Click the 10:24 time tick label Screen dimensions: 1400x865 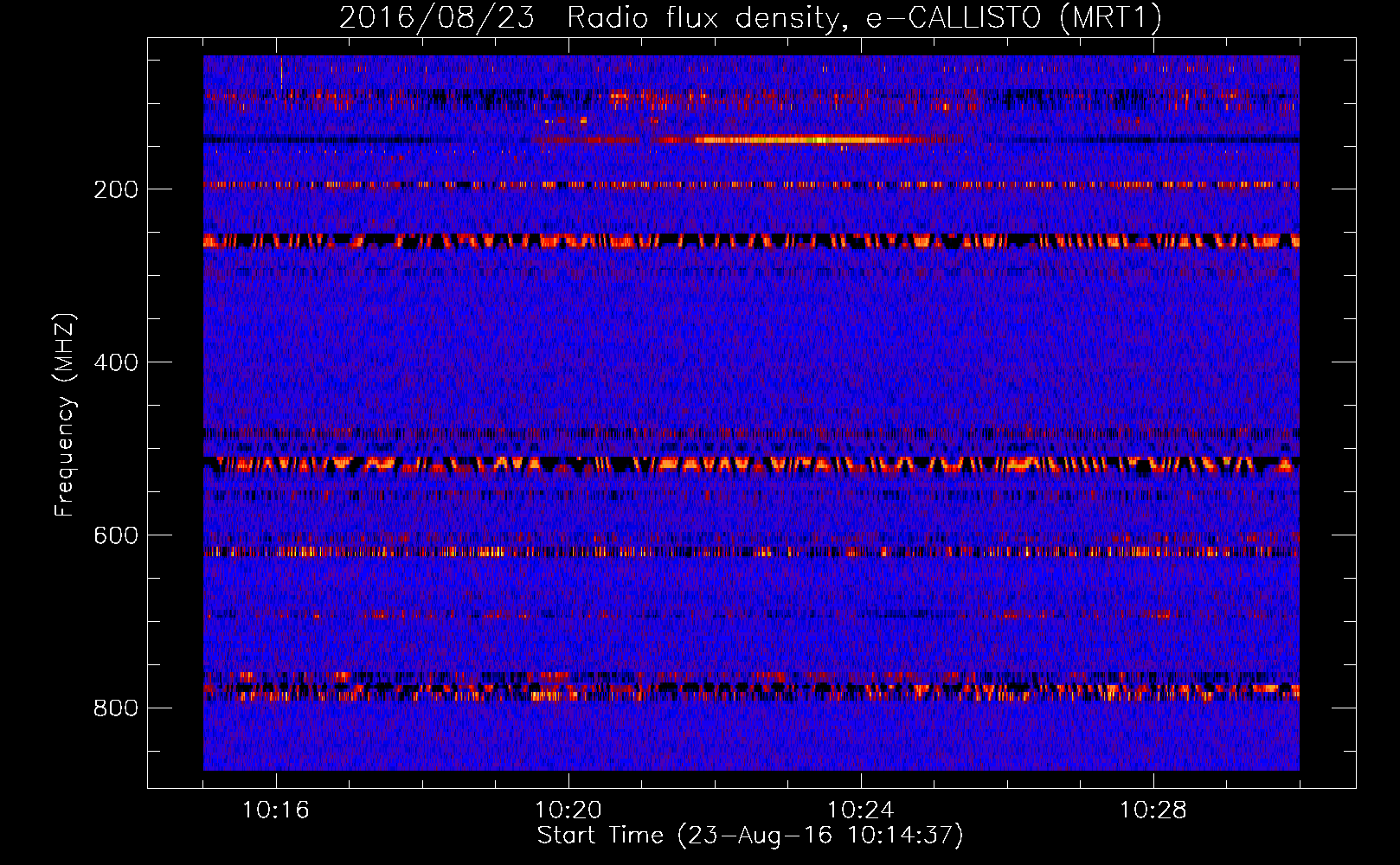[x=861, y=810]
